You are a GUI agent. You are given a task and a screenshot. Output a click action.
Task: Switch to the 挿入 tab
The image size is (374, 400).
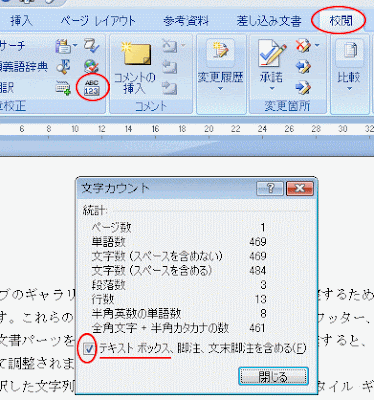[x=21, y=21]
